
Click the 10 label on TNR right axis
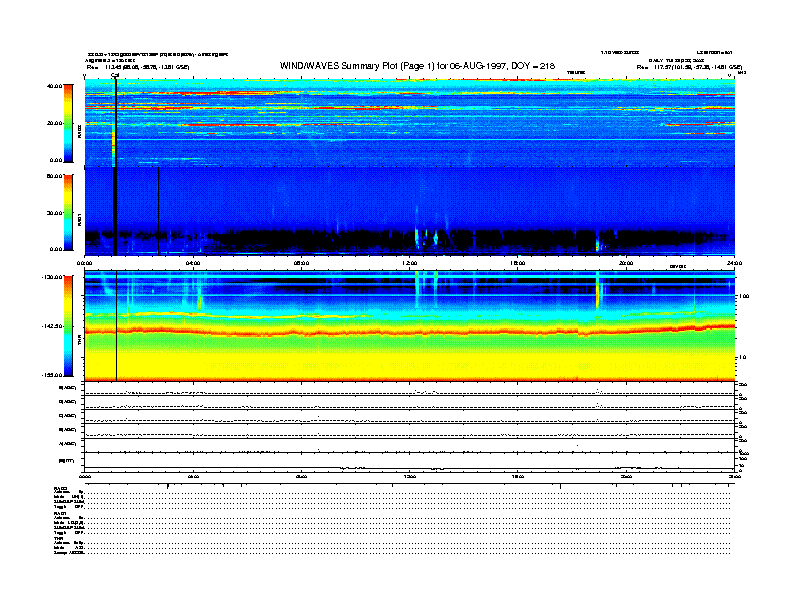pos(743,357)
